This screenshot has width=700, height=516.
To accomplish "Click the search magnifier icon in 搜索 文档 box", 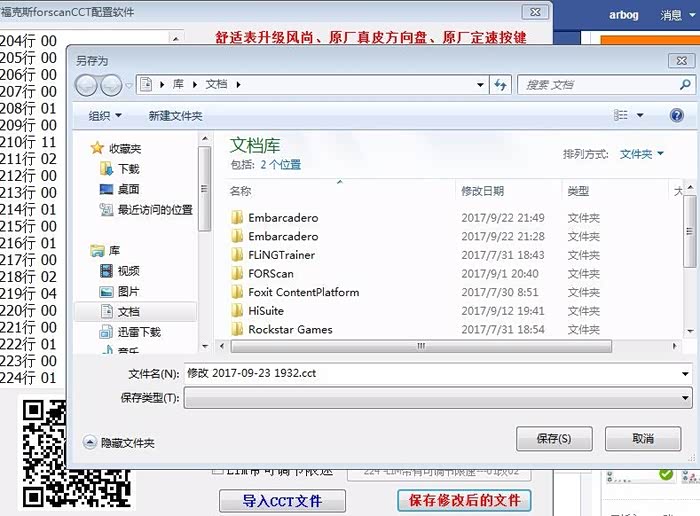I will coord(685,84).
